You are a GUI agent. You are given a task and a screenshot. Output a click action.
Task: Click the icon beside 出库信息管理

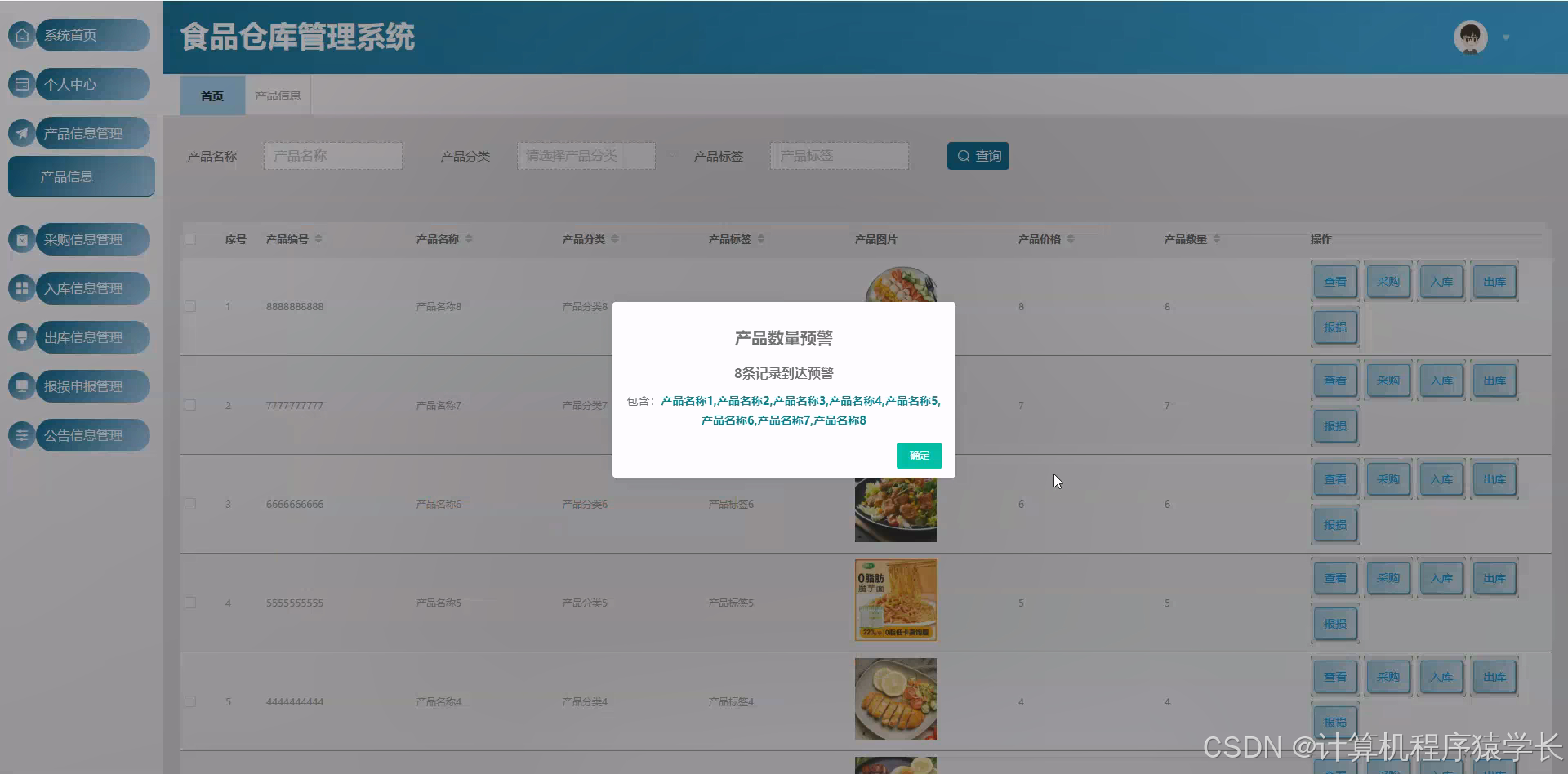pyautogui.click(x=22, y=337)
